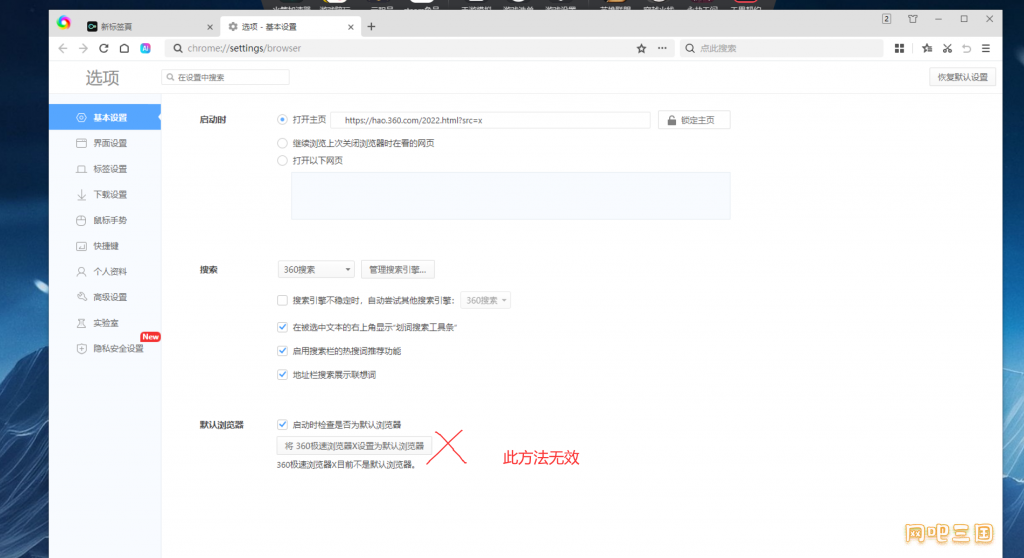Viewport: 1024px width, 558px height.
Task: Click the 360 browser logo icon
Action: (63, 23)
